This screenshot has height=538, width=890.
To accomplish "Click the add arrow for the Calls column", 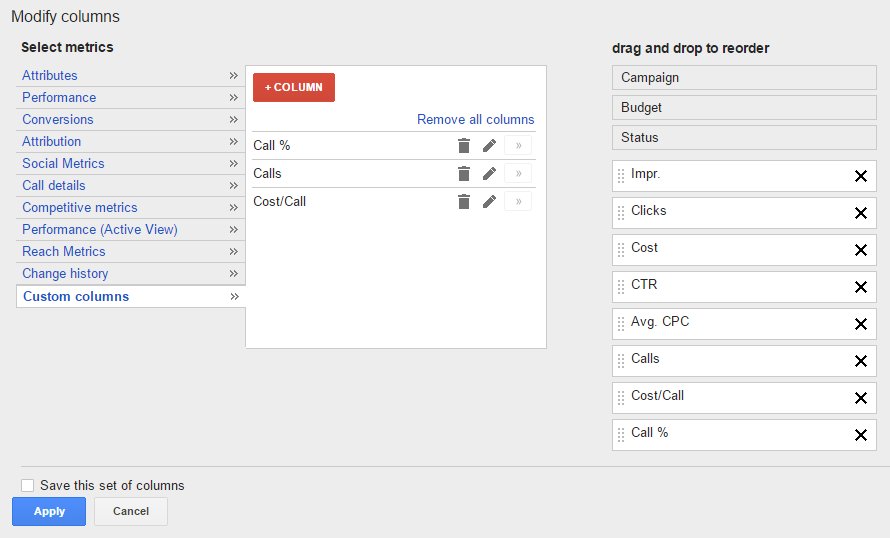I will [x=518, y=173].
